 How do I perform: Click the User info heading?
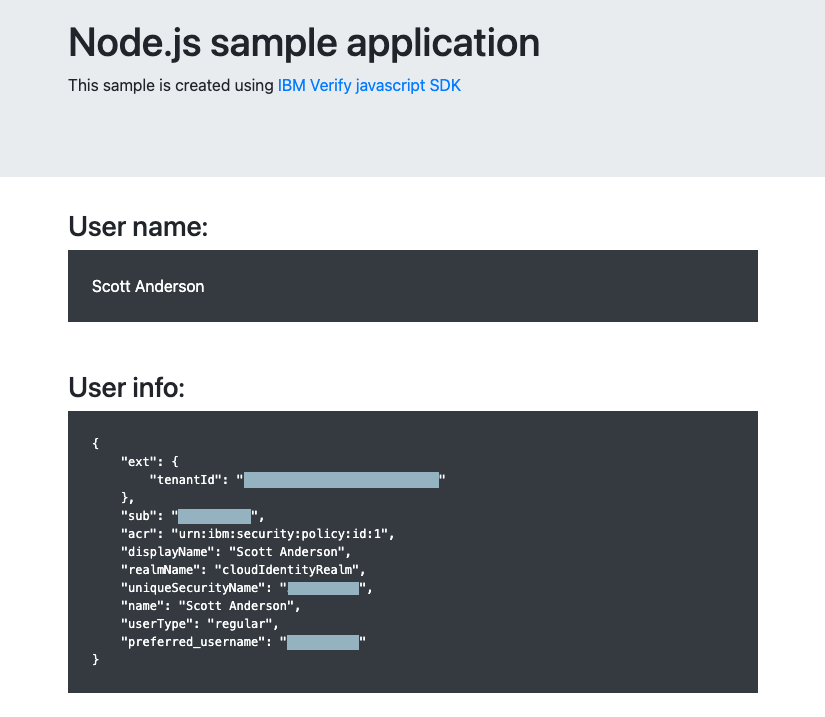(127, 388)
